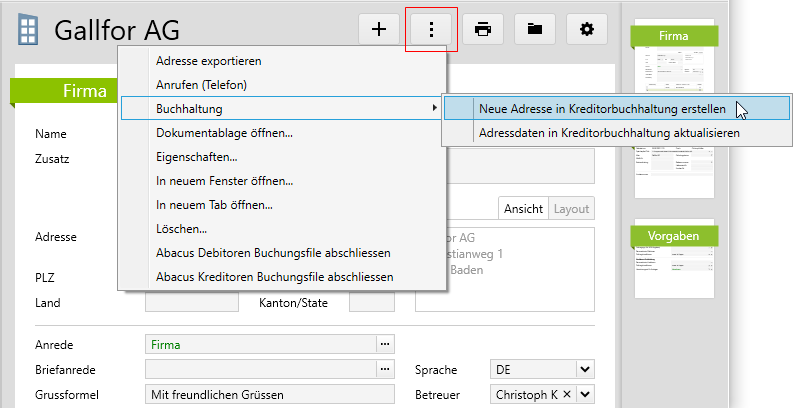The image size is (800, 408).
Task: Click the printer icon
Action: (x=483, y=29)
